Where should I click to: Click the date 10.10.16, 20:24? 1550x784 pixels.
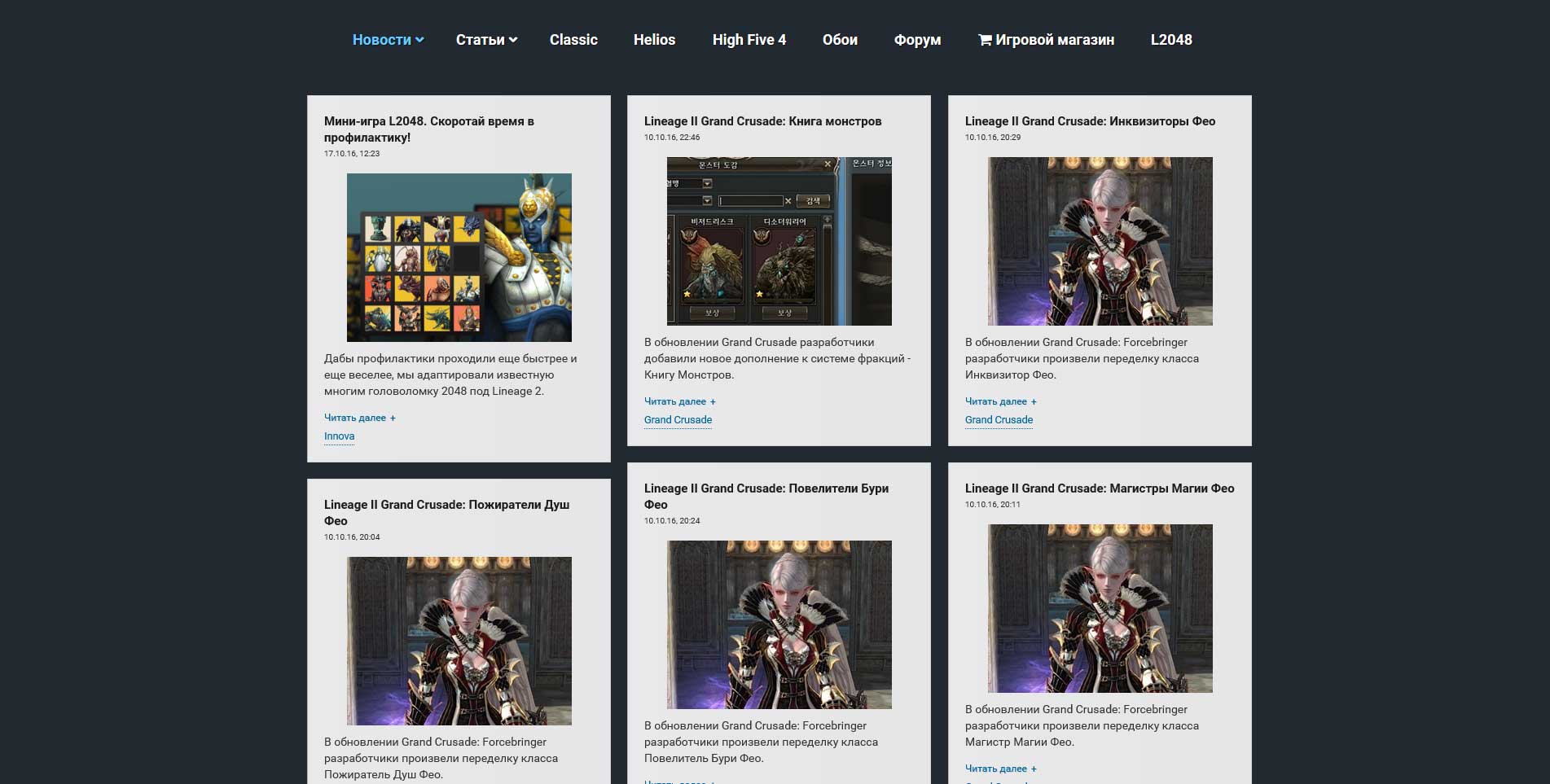coord(672,521)
